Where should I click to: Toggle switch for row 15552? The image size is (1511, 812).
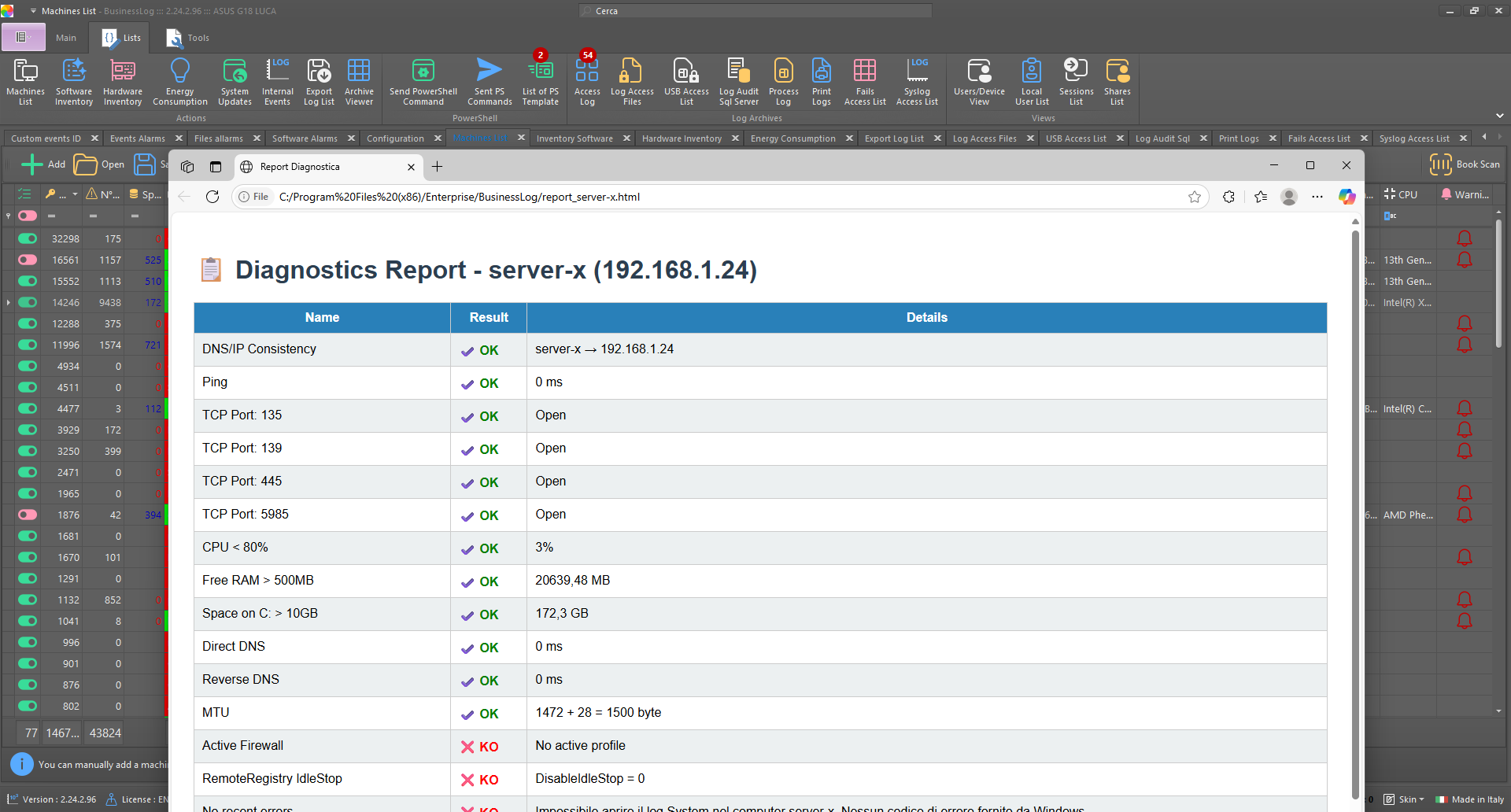click(x=28, y=281)
